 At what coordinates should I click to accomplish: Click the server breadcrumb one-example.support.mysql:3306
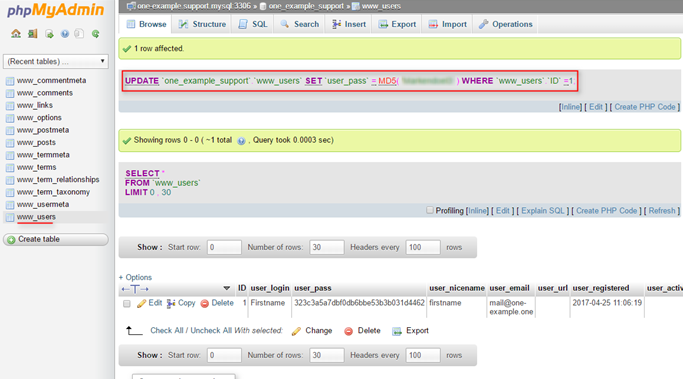click(x=194, y=6)
